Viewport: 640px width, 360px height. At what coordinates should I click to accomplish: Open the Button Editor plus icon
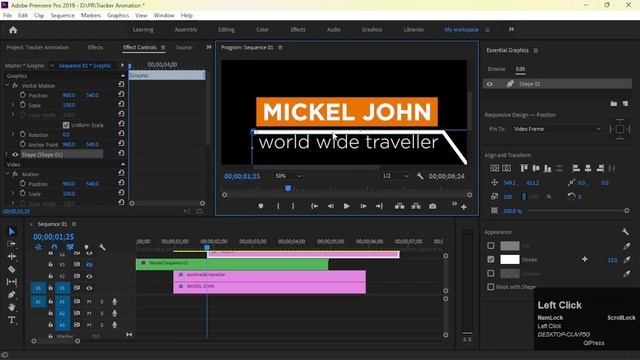[464, 207]
